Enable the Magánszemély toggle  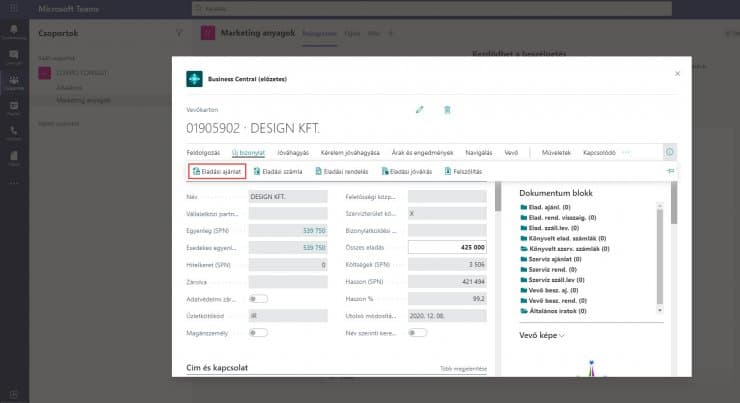258,331
